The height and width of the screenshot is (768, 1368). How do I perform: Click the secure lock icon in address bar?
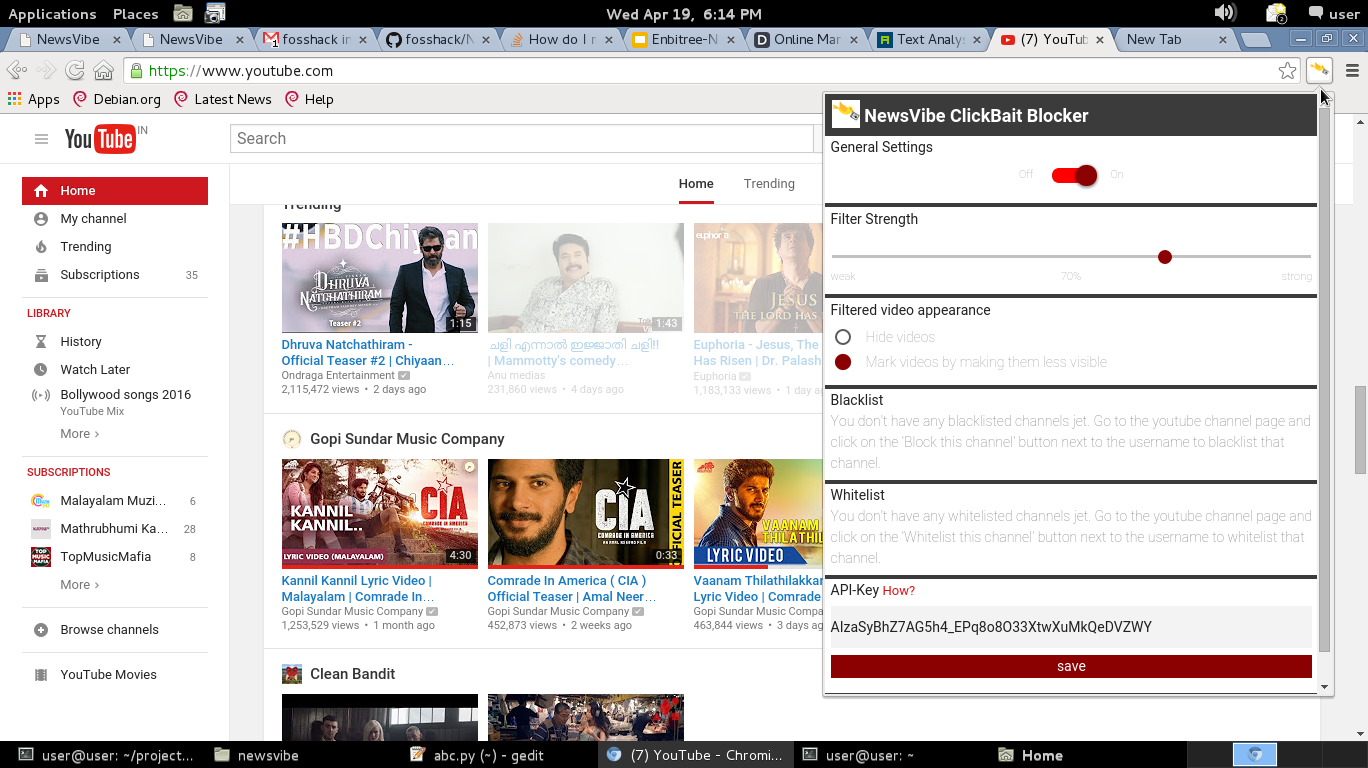pos(136,71)
